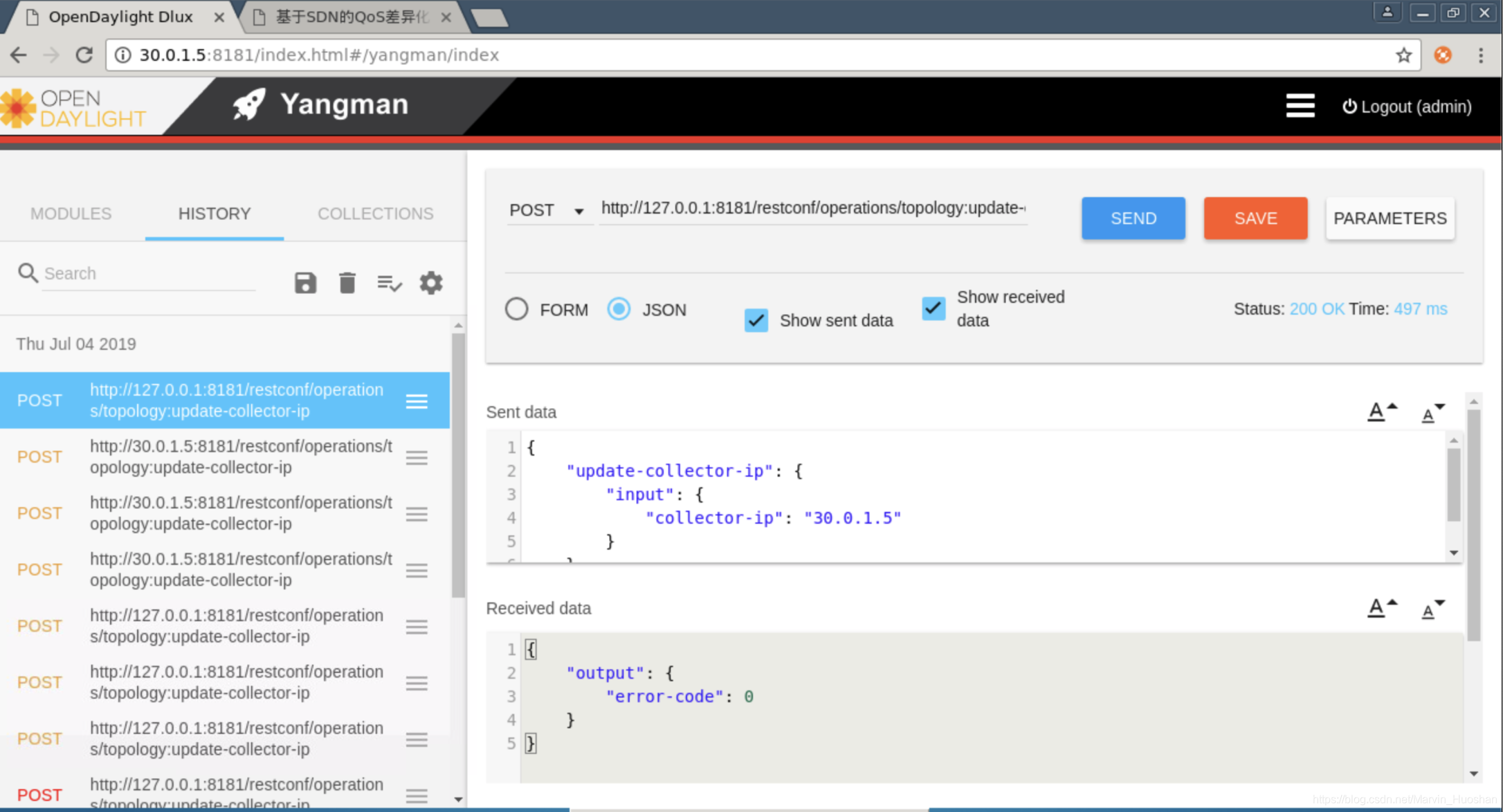
Task: Uncheck the Show sent data checkbox
Action: click(756, 320)
